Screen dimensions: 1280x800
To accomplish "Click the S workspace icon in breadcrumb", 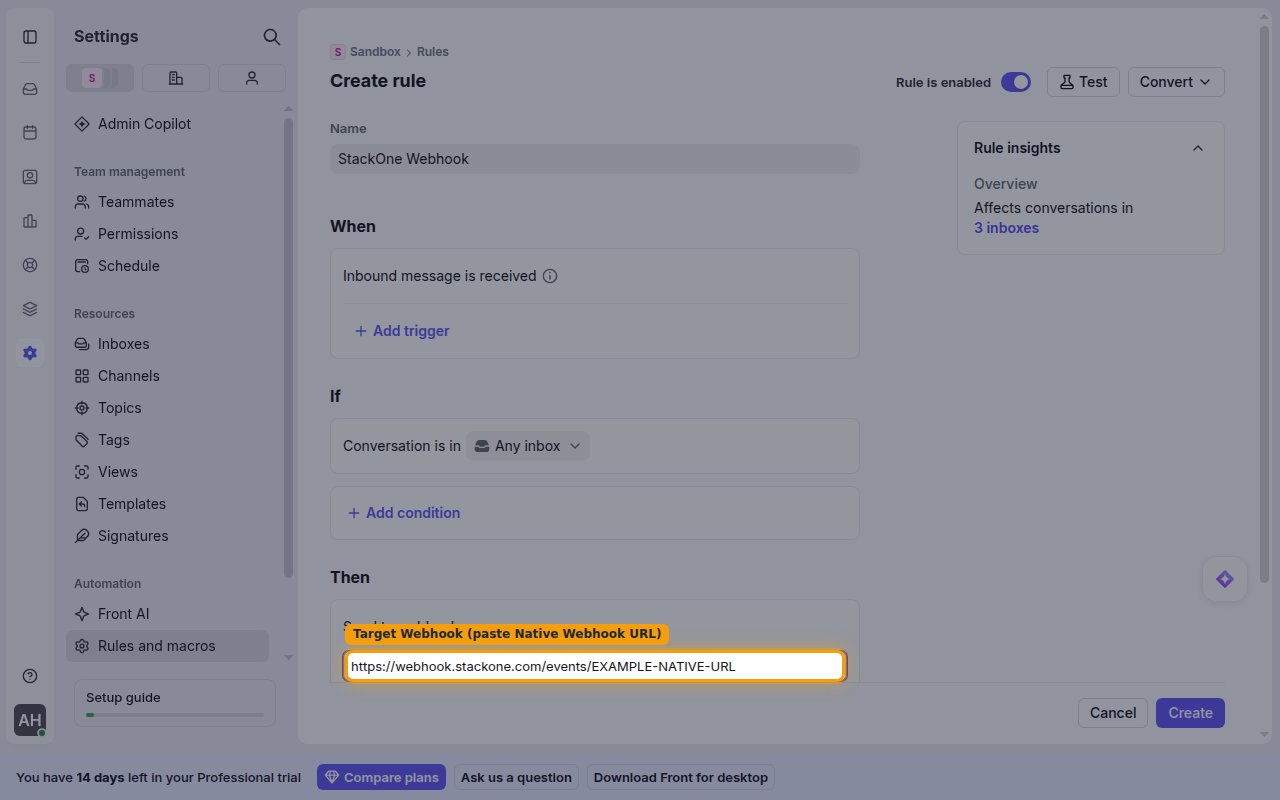I will (x=338, y=52).
